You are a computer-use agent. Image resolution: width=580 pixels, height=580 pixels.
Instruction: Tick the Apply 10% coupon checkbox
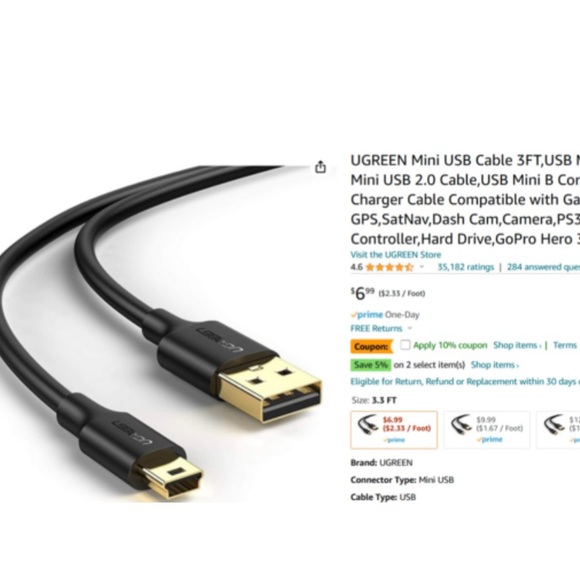point(405,345)
